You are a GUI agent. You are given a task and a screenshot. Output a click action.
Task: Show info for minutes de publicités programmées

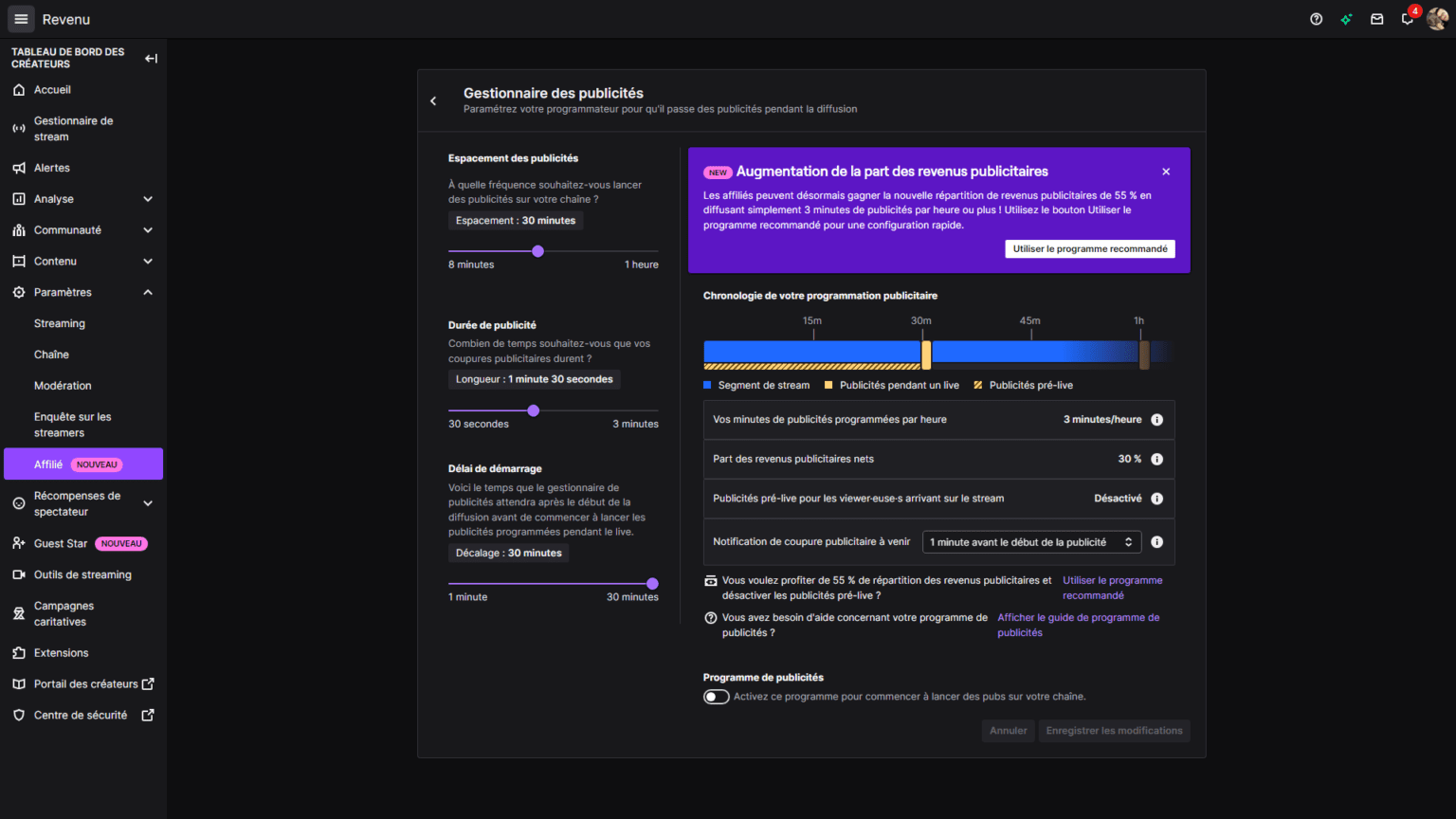click(x=1156, y=420)
